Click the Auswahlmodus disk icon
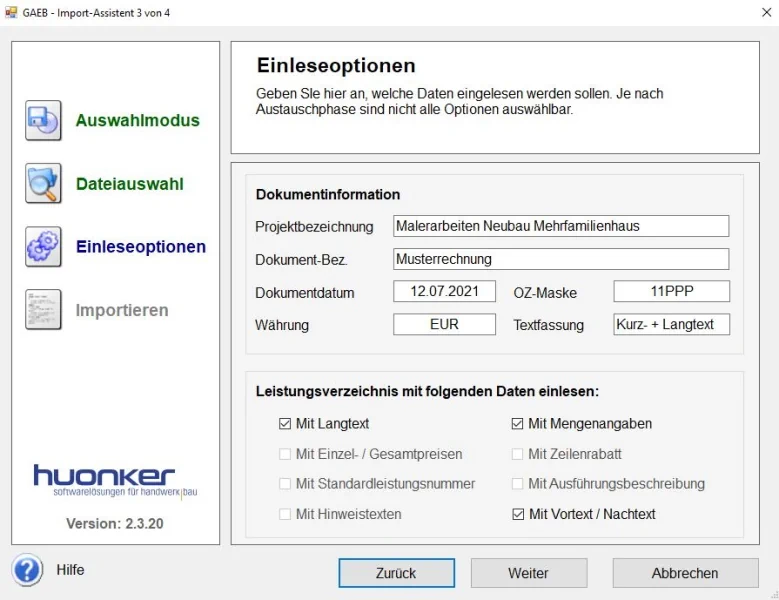The image size is (779, 600). tap(43, 121)
